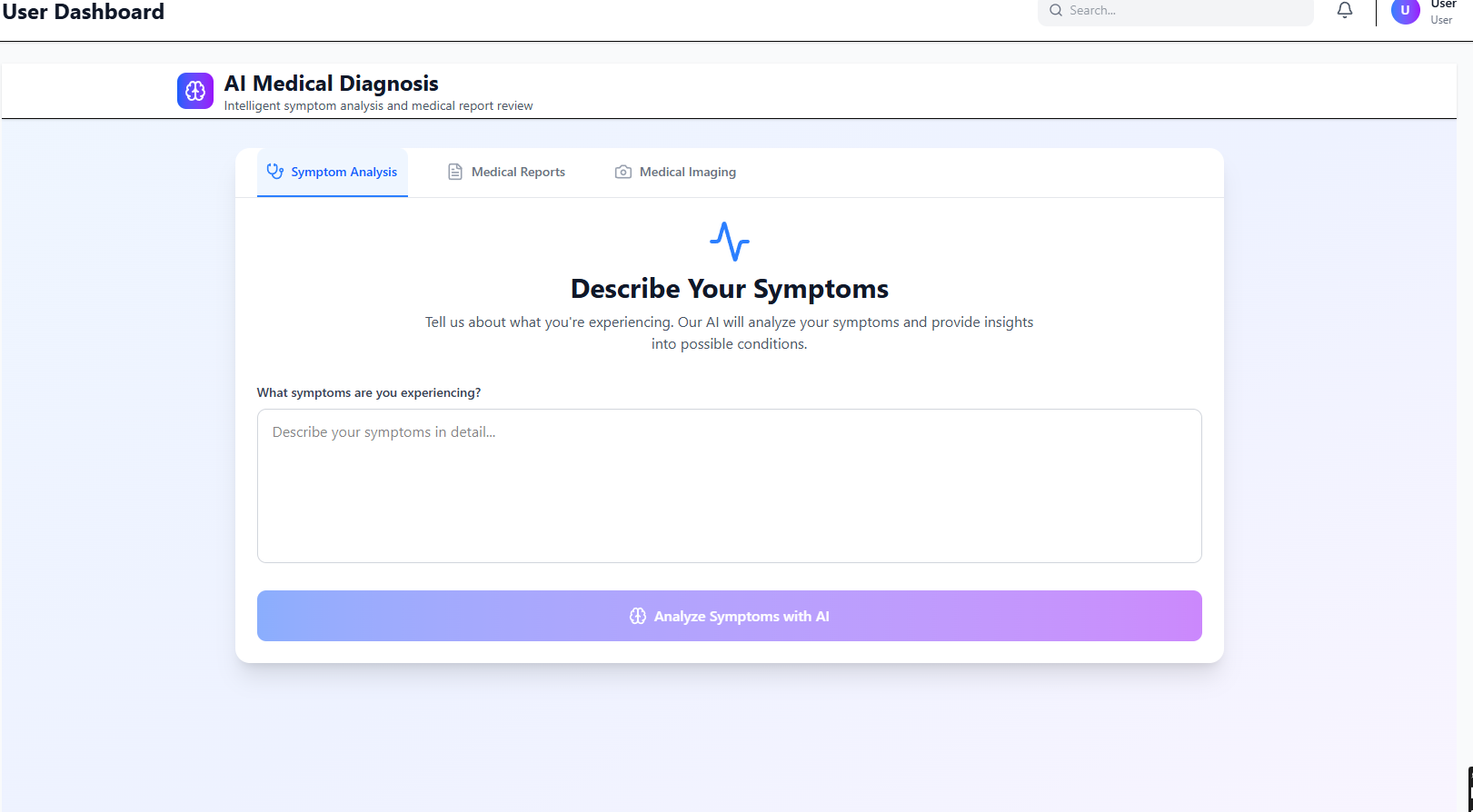This screenshot has width=1473, height=812.
Task: Click into the symptoms description text area
Action: click(730, 486)
